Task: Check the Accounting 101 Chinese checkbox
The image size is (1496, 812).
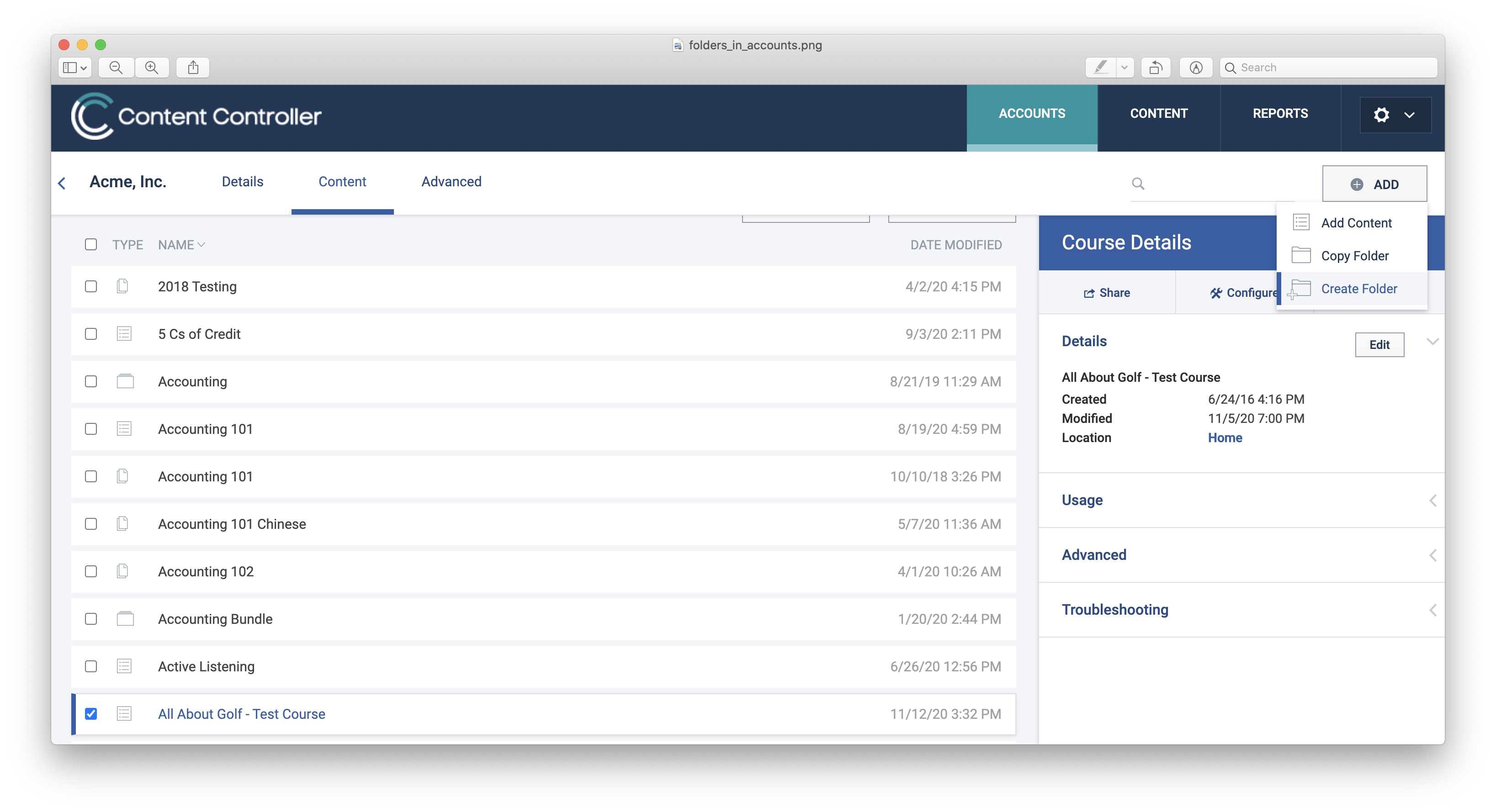Action: (x=91, y=523)
